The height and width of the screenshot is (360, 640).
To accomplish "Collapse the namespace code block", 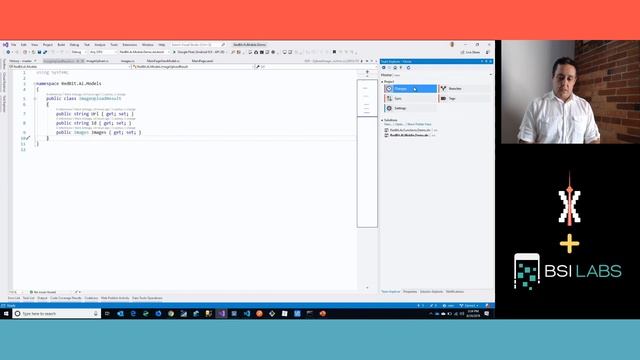I will coord(34,83).
